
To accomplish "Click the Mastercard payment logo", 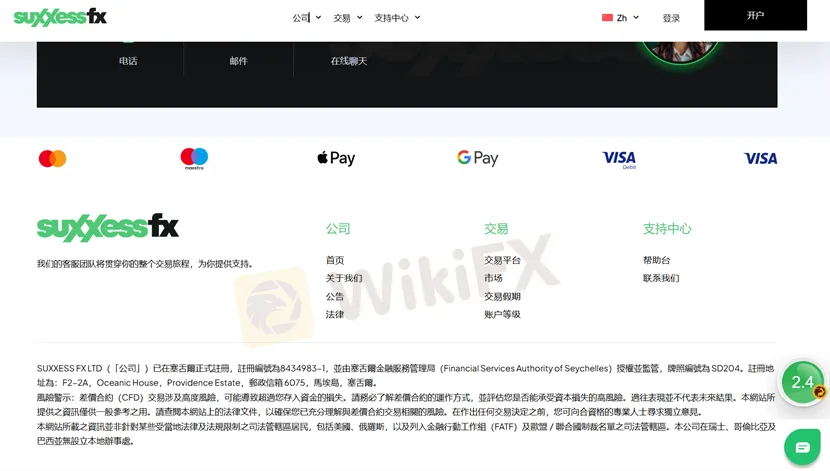I will 52,158.
